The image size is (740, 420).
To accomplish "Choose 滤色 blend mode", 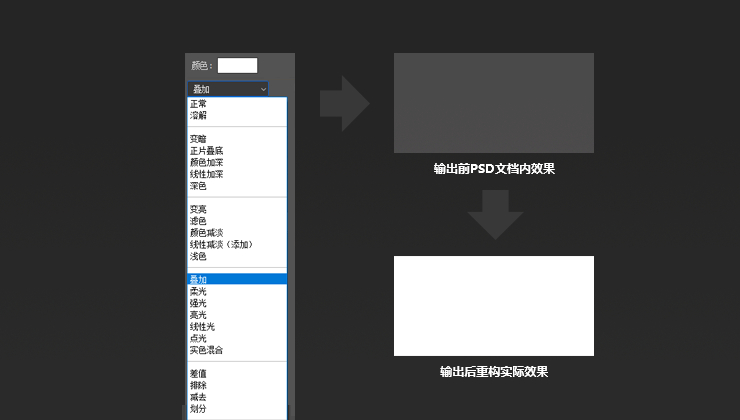I will tap(199, 221).
